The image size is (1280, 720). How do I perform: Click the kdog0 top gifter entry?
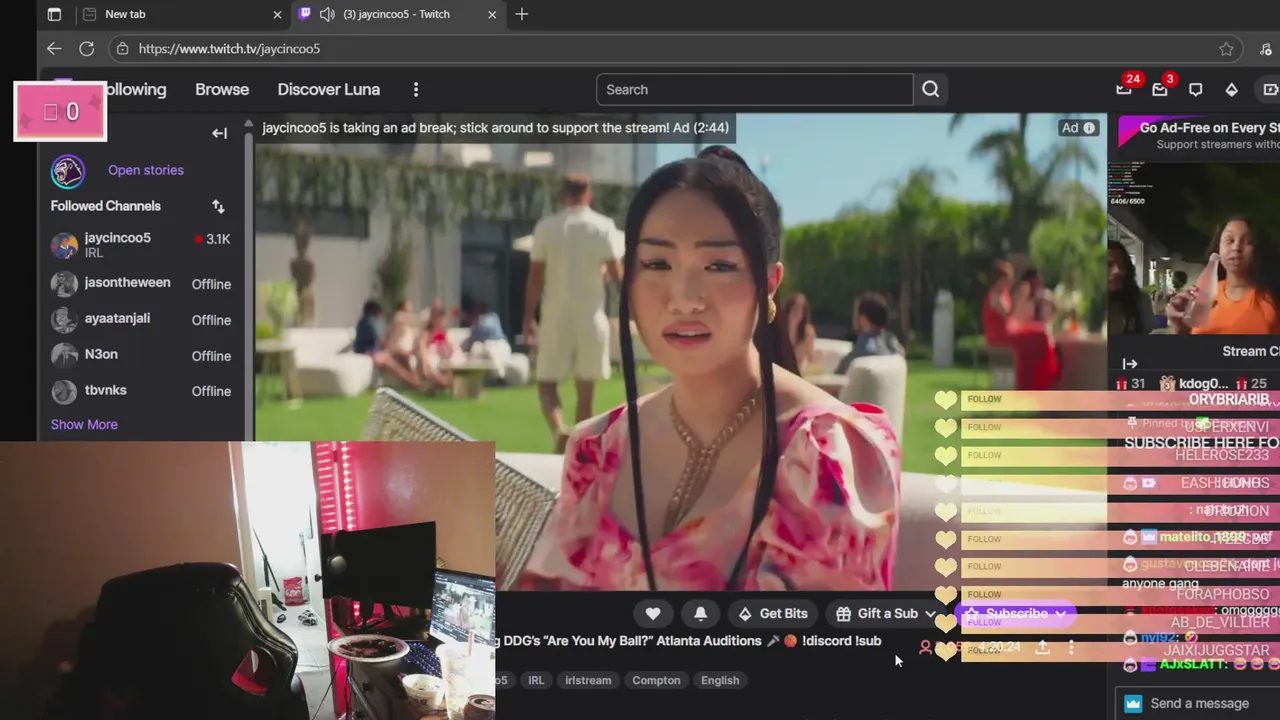coord(1193,384)
